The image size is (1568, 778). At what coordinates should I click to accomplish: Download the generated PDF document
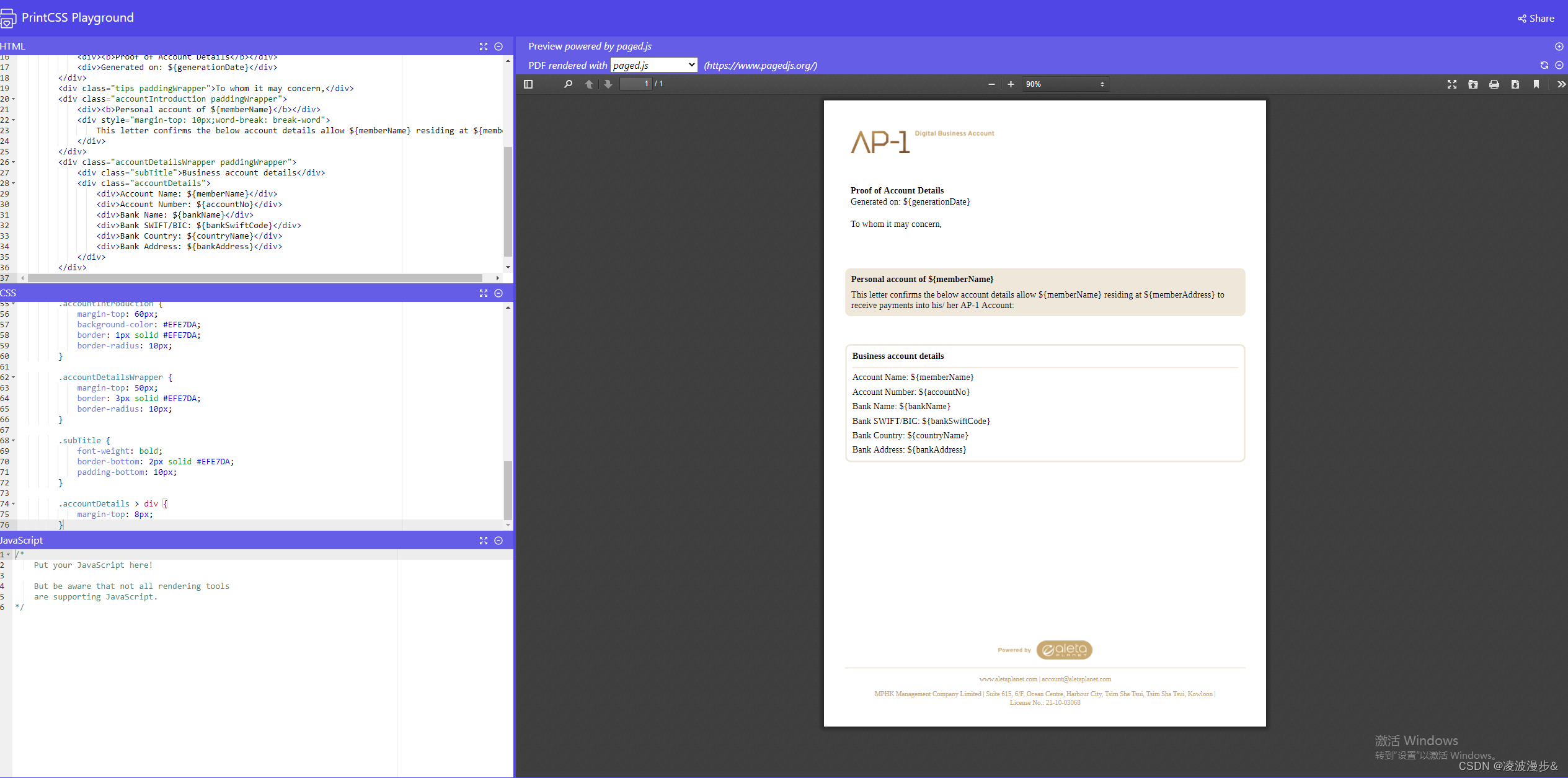click(1515, 84)
